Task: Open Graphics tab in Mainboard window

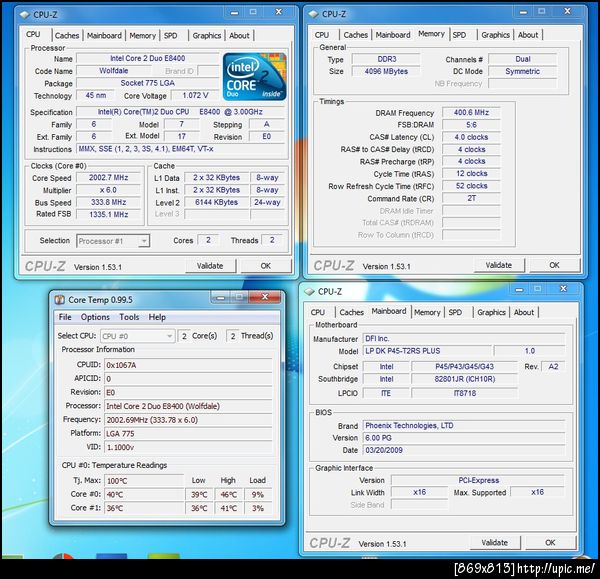Action: pos(491,312)
